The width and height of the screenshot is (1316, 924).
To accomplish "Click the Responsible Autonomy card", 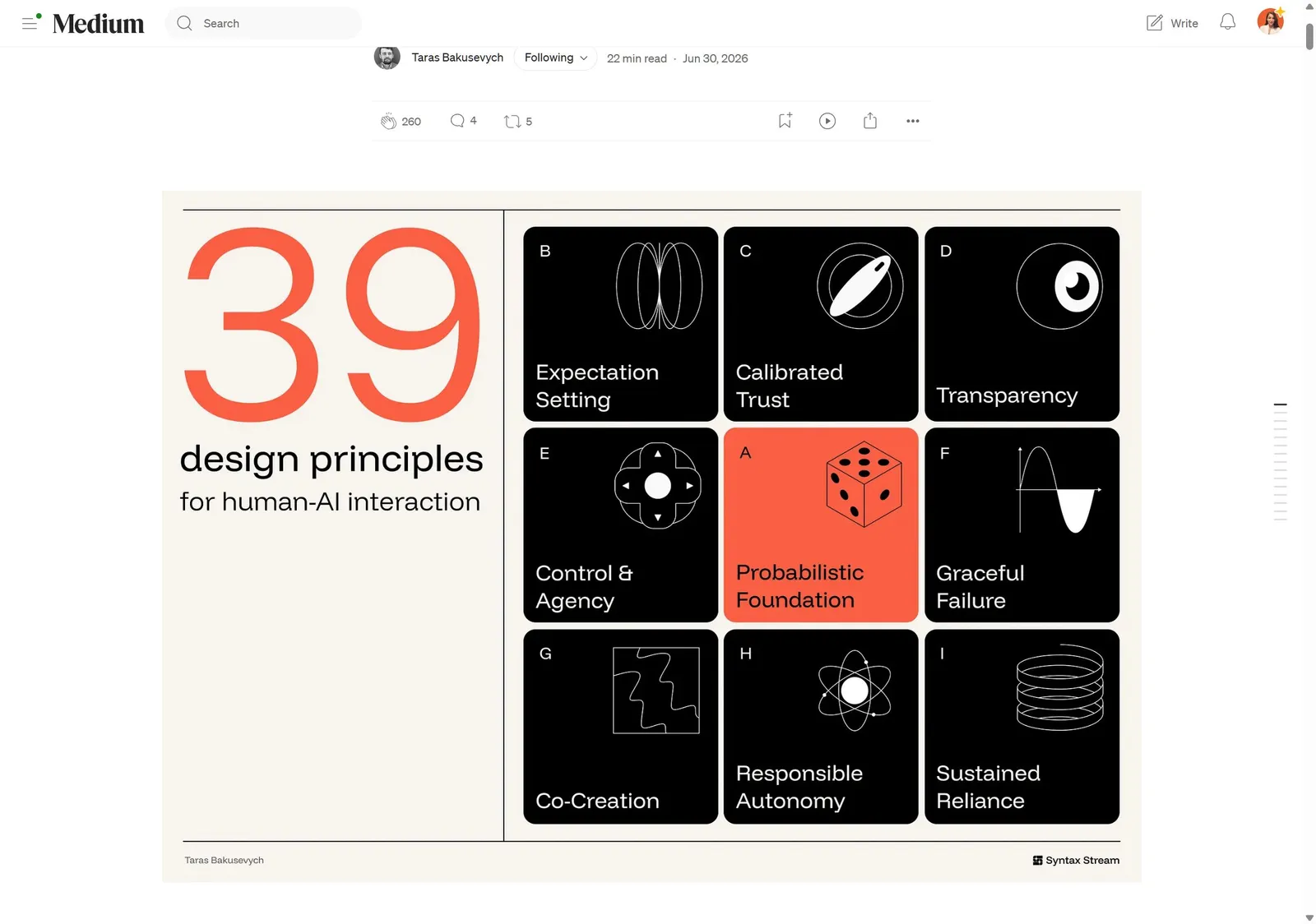I will click(x=821, y=727).
